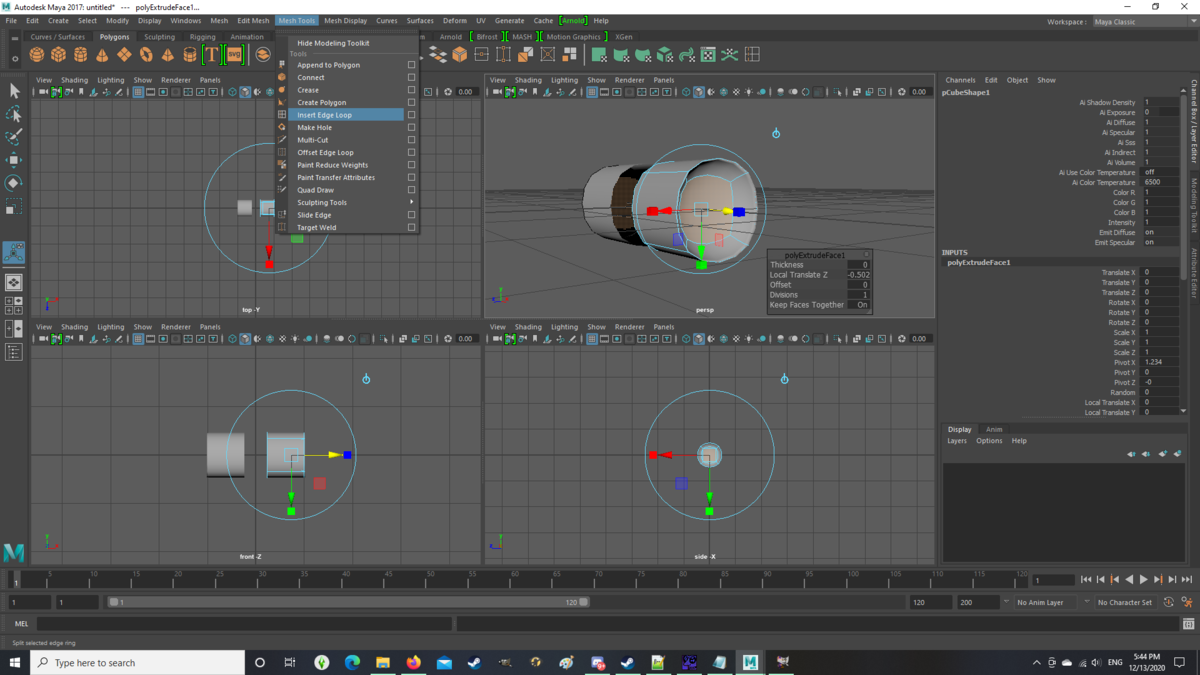The image size is (1200, 675).
Task: Create a polygon cone from the shelf
Action: [x=102, y=55]
